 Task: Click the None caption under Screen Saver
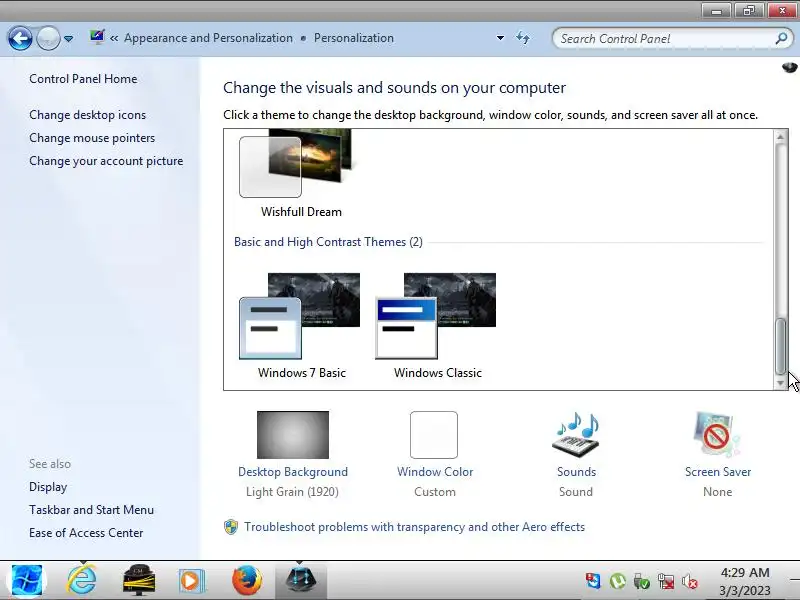click(717, 492)
